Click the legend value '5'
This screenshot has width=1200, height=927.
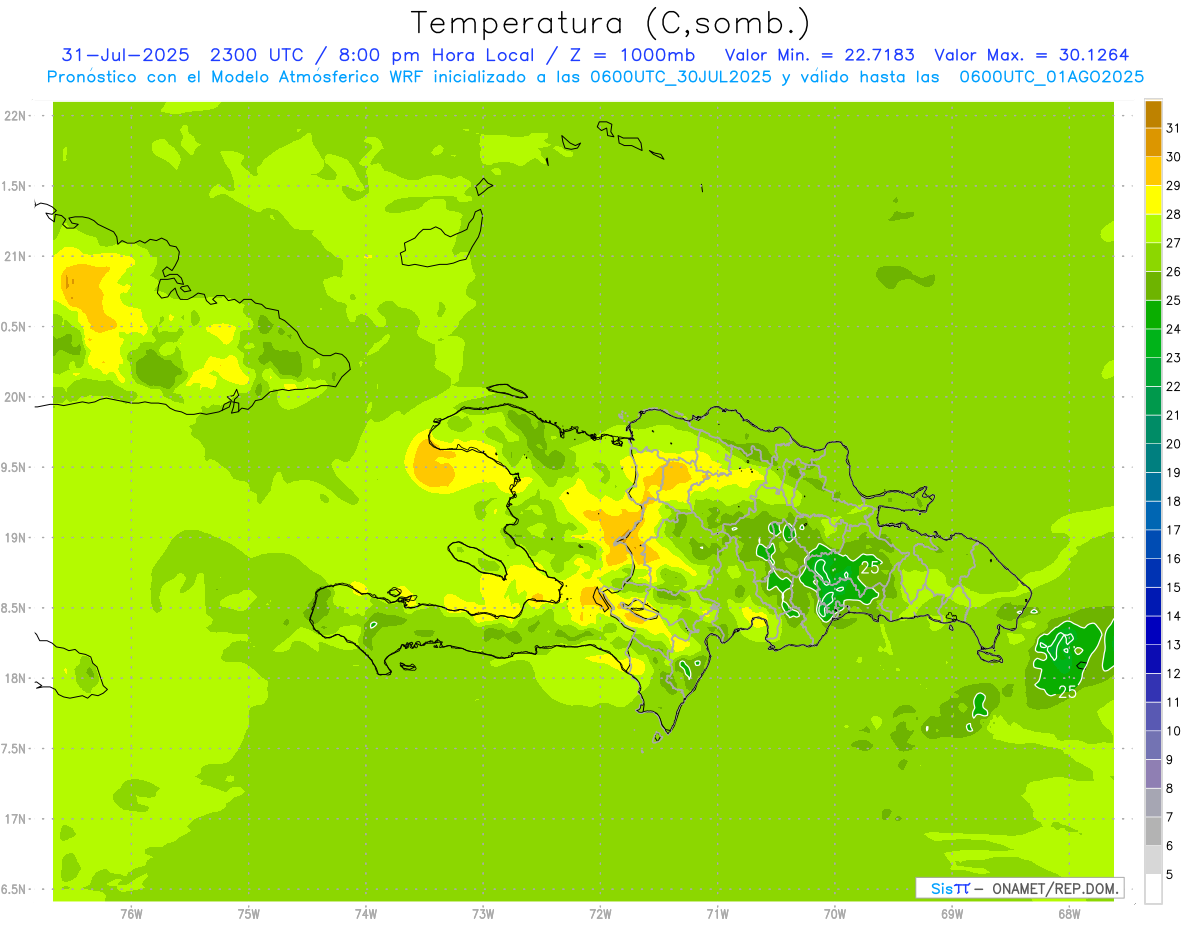click(x=1169, y=874)
